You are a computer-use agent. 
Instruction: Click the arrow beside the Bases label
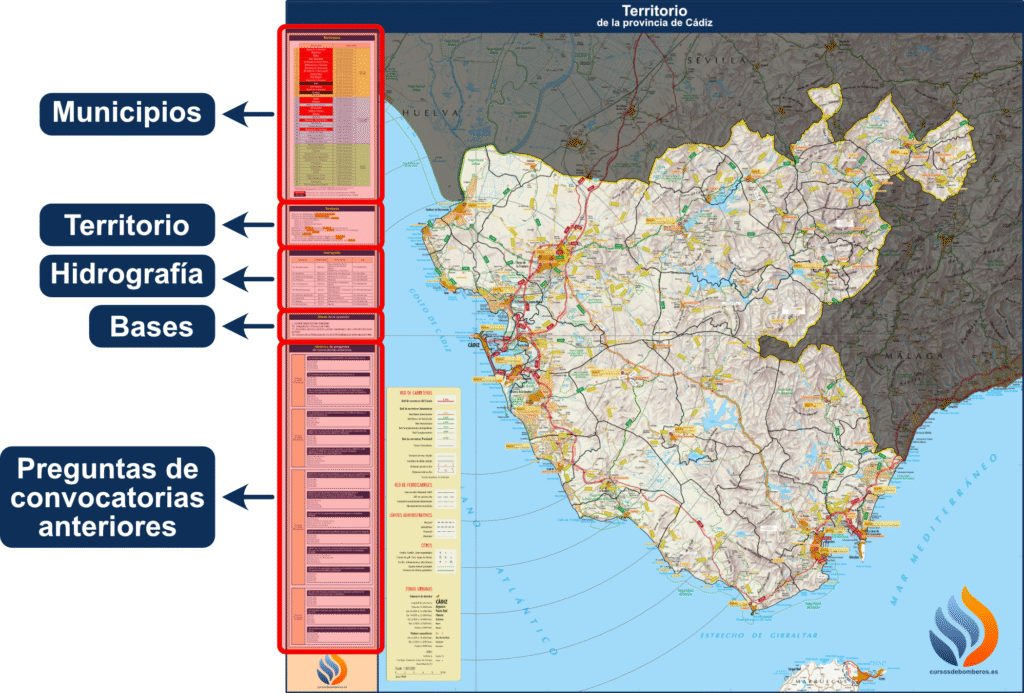click(248, 325)
